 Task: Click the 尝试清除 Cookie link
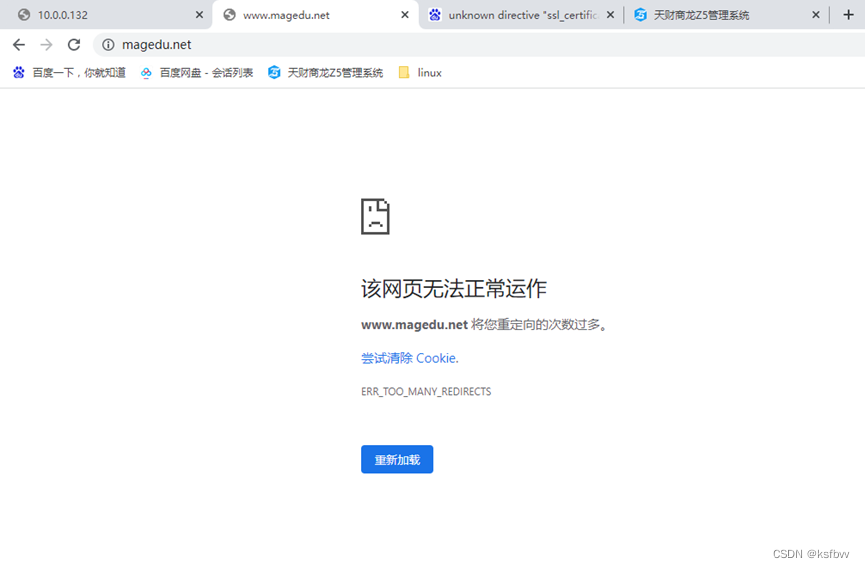(x=409, y=358)
